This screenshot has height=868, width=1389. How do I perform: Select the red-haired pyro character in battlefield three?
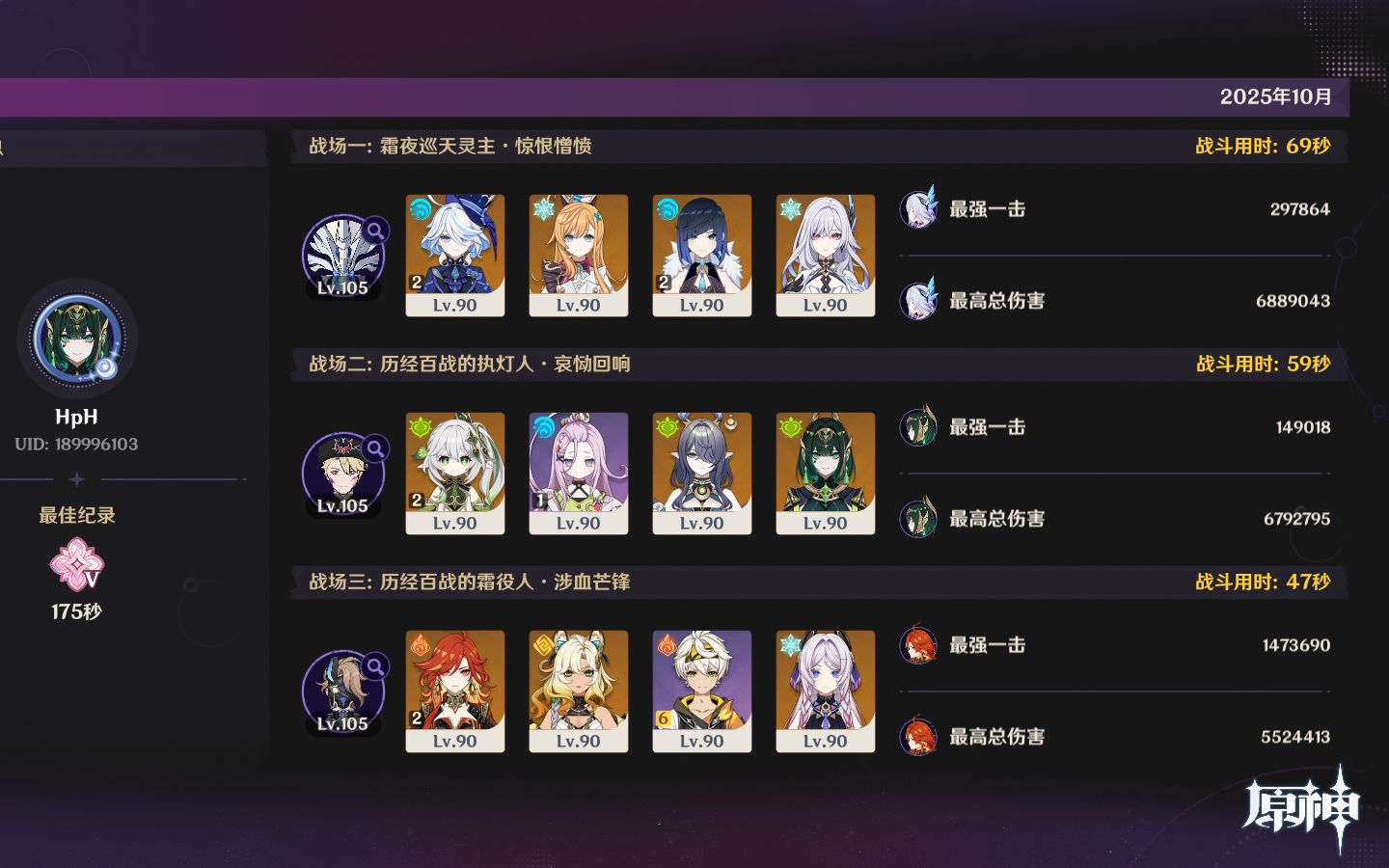pos(455,692)
